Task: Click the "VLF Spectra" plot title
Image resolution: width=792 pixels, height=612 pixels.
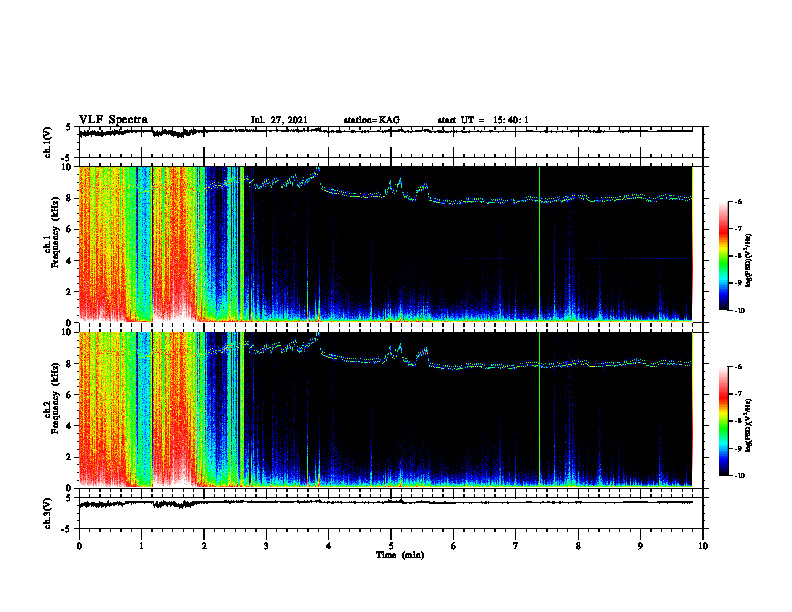Action: pyautogui.click(x=113, y=120)
